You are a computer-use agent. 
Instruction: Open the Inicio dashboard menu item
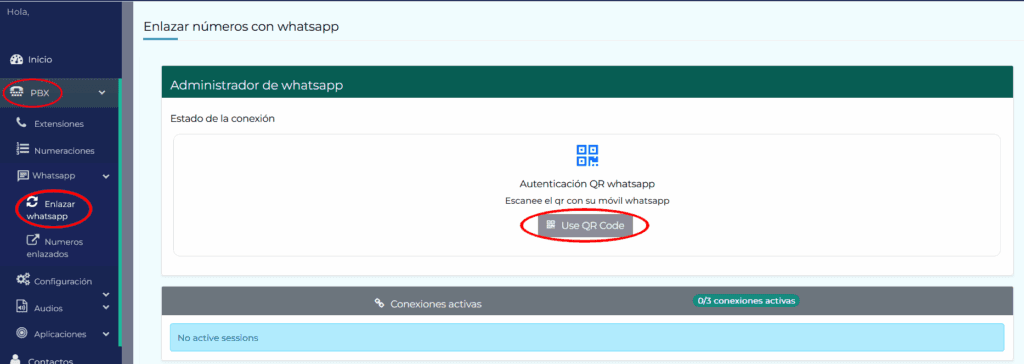click(40, 59)
